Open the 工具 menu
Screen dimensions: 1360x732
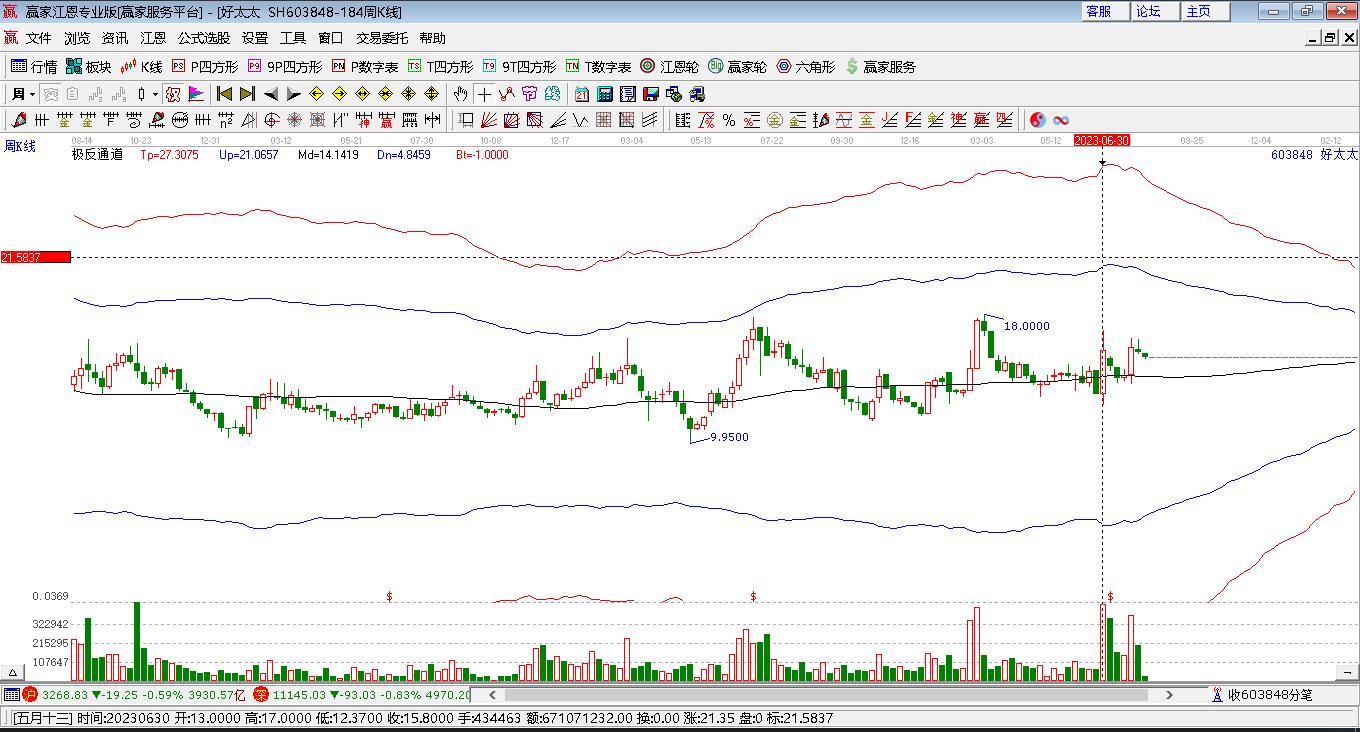pos(293,38)
